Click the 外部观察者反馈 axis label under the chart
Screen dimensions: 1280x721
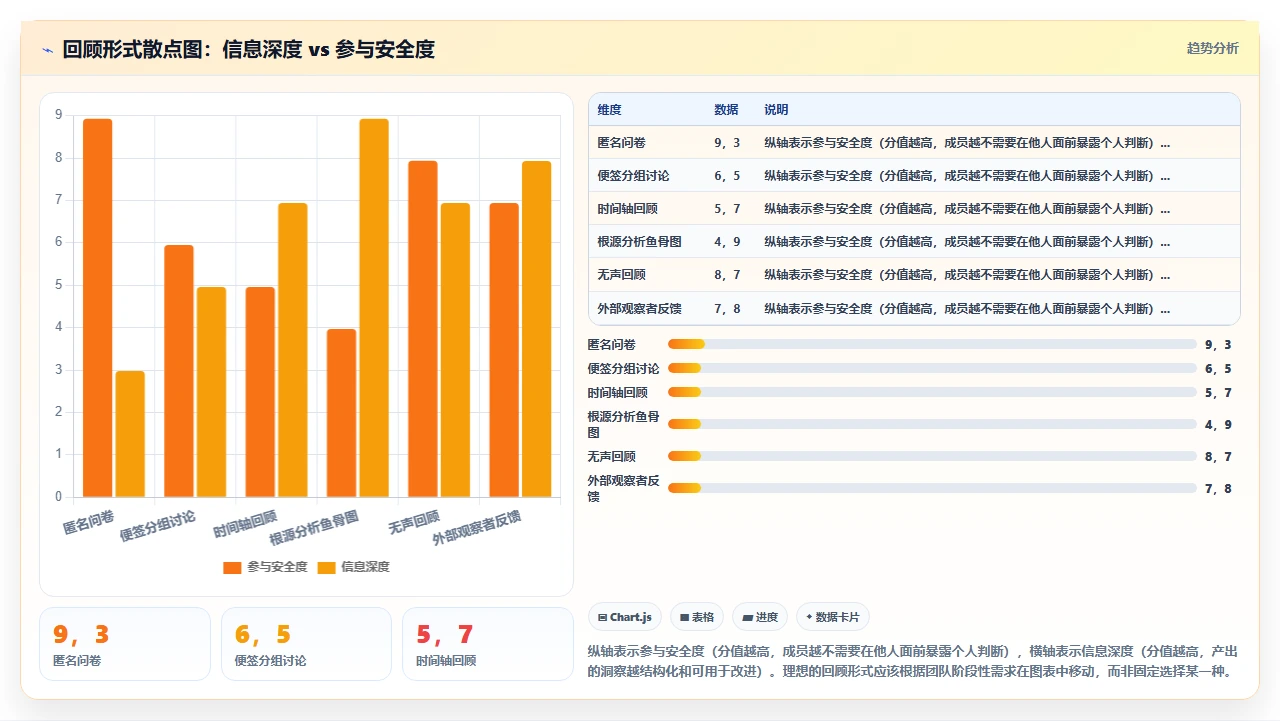476,527
